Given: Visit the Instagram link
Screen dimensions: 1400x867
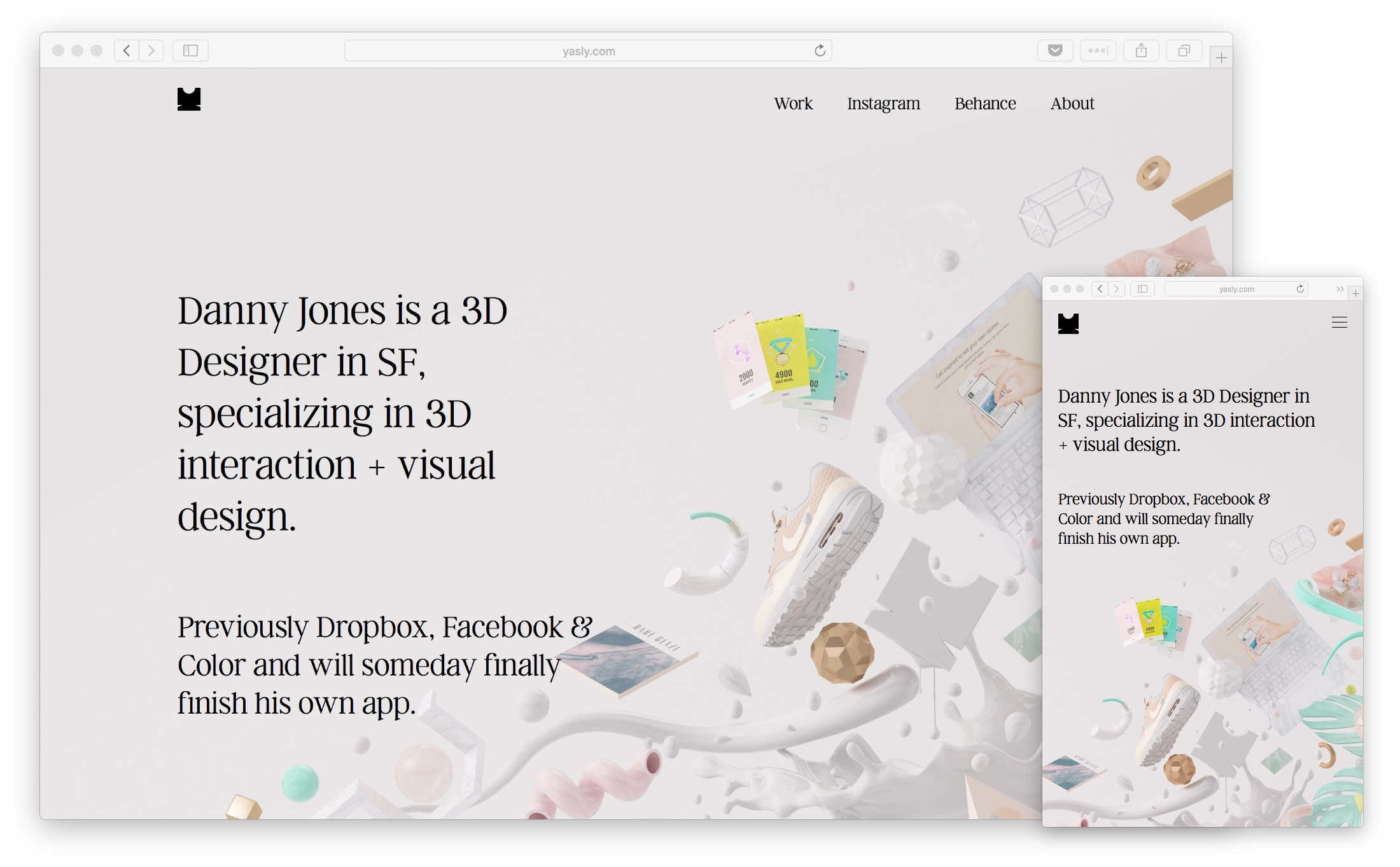Looking at the screenshot, I should (883, 103).
